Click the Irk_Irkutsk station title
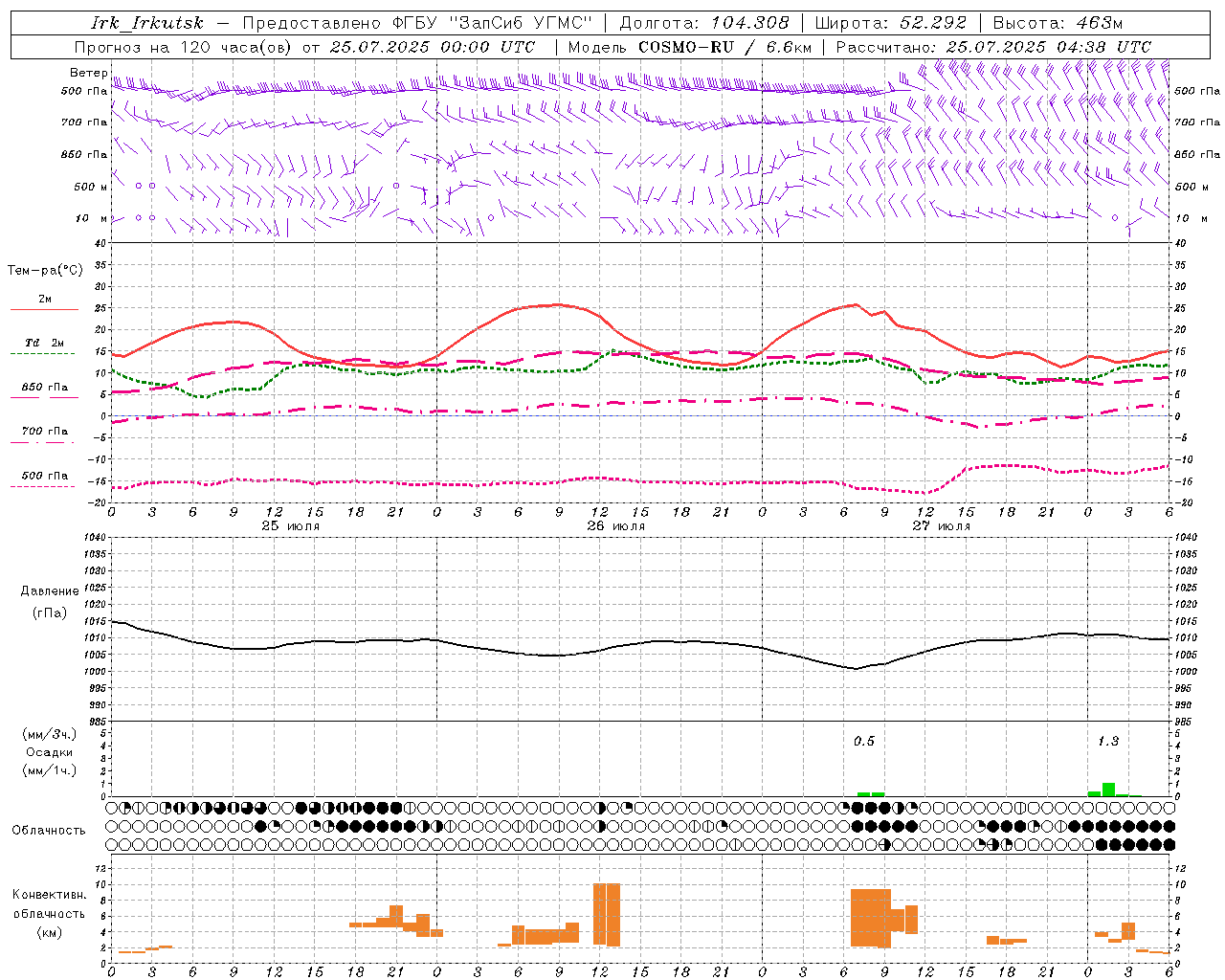This screenshot has width=1225, height=980. point(147,23)
